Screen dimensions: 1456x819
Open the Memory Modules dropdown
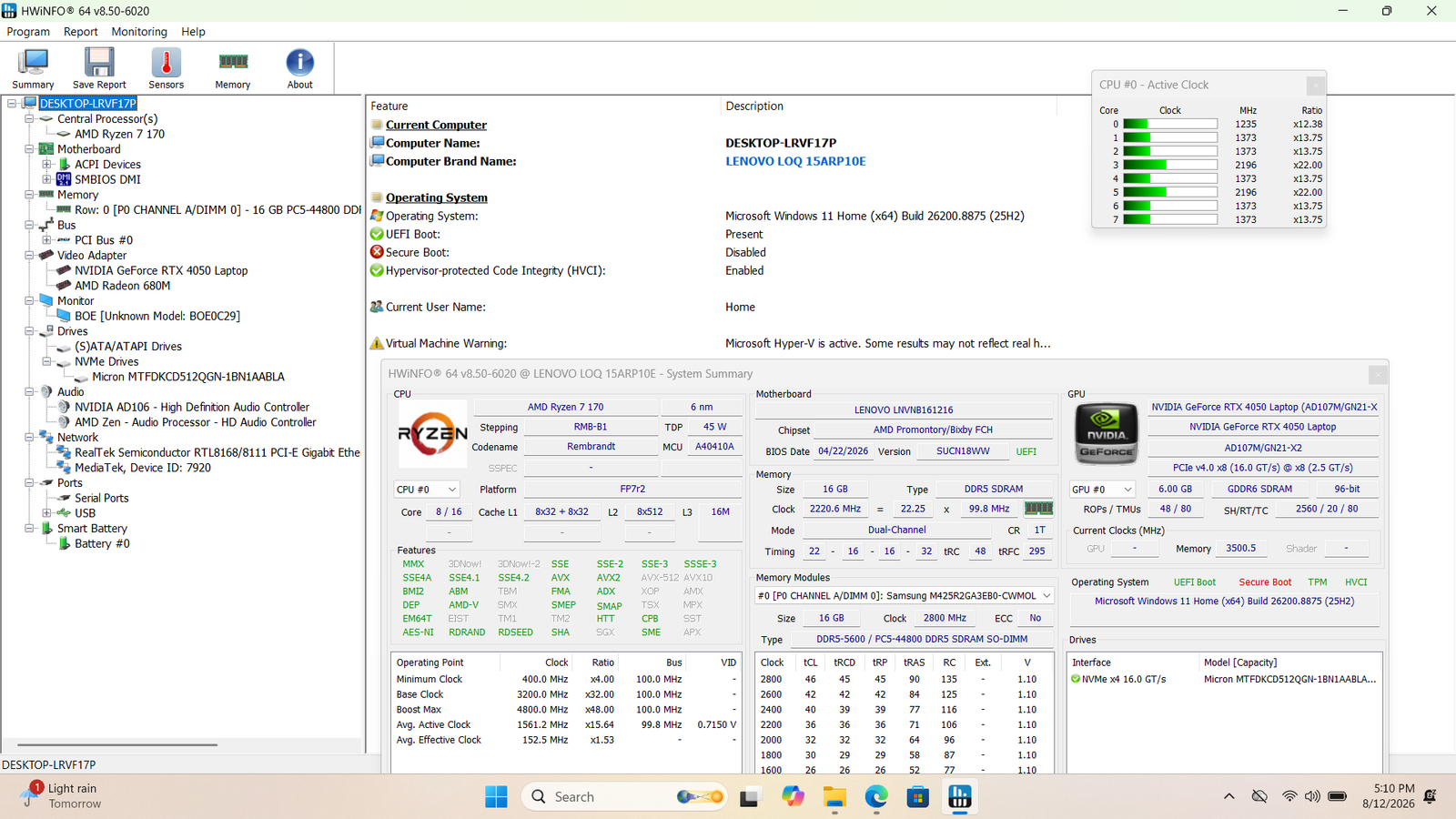pyautogui.click(x=905, y=596)
